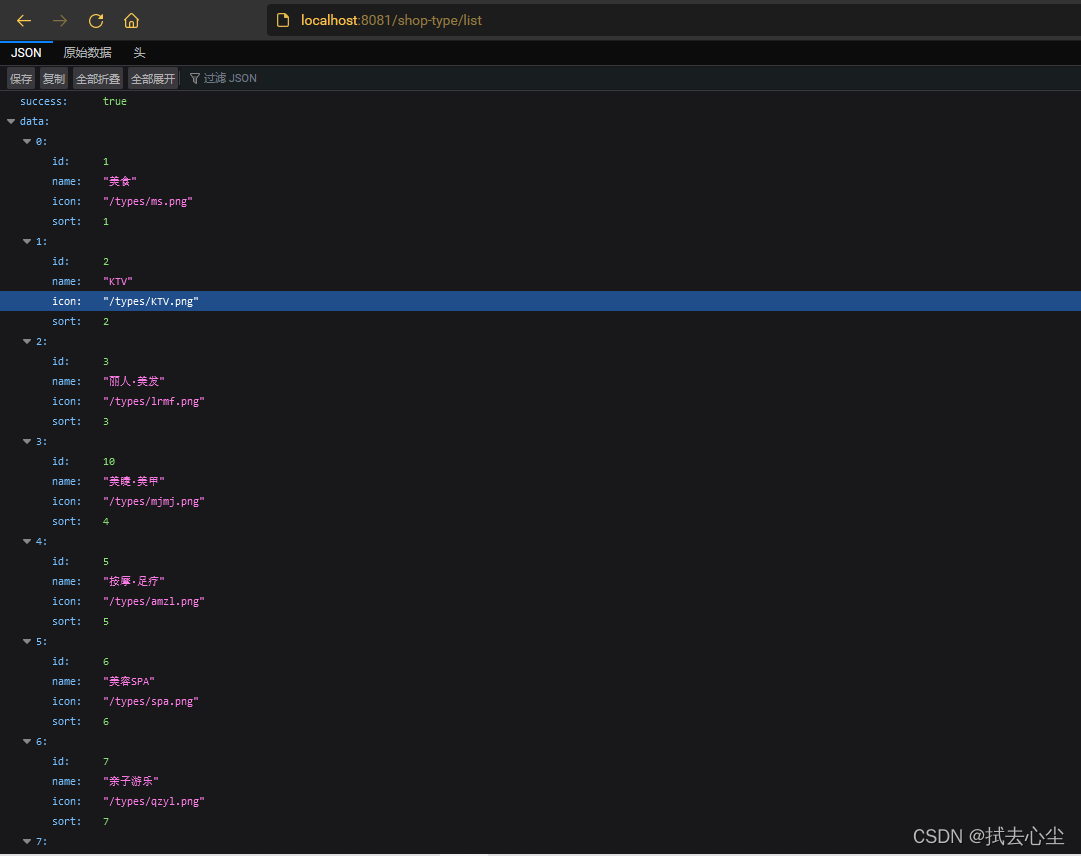The width and height of the screenshot is (1081, 856).
Task: Collapse array item 7
Action: pyautogui.click(x=27, y=842)
